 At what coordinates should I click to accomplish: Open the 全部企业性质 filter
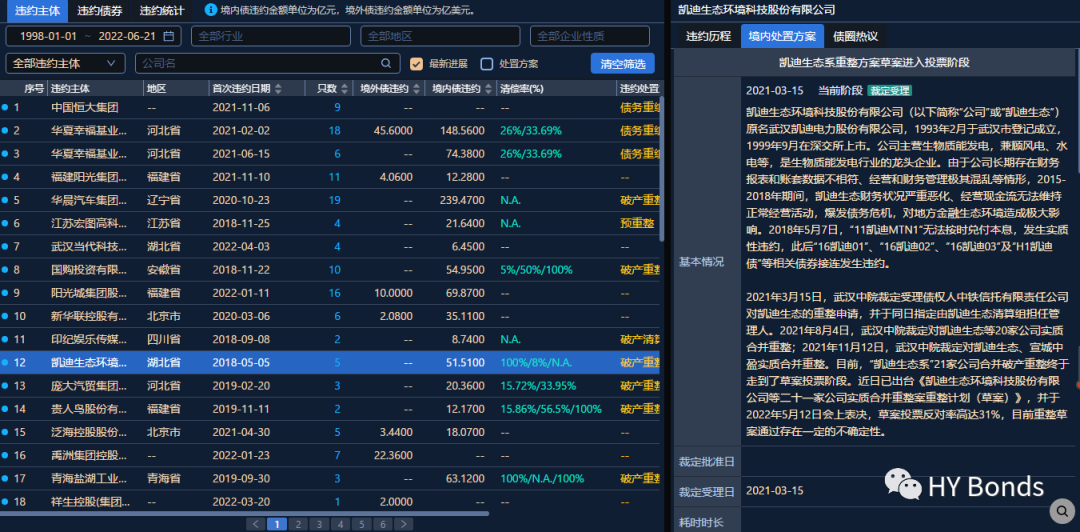point(590,36)
